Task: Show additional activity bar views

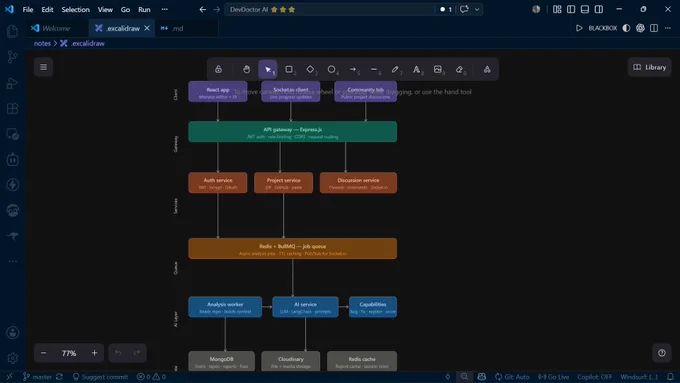Action: tap(13, 262)
